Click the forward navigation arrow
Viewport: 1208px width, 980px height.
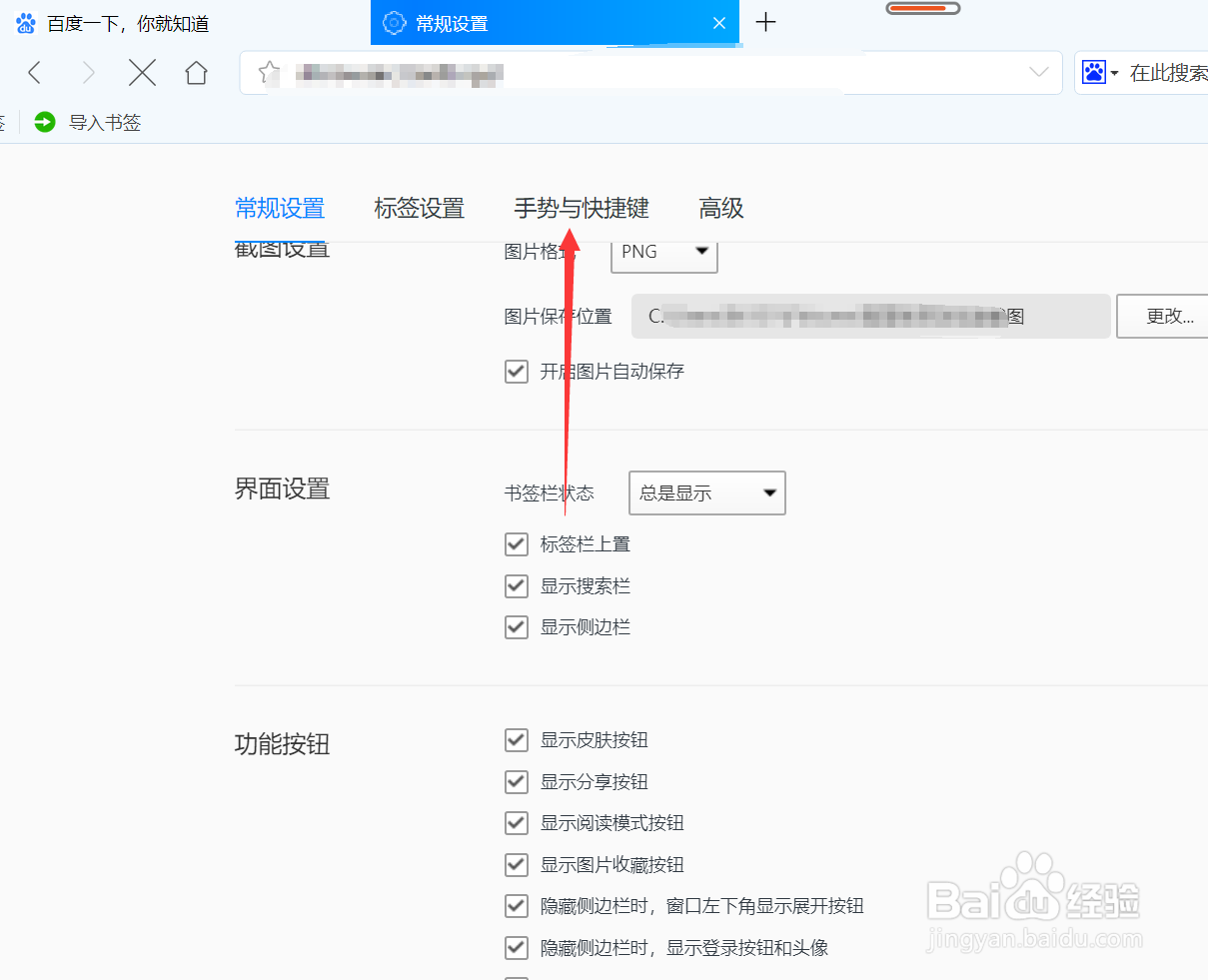pos(89,72)
